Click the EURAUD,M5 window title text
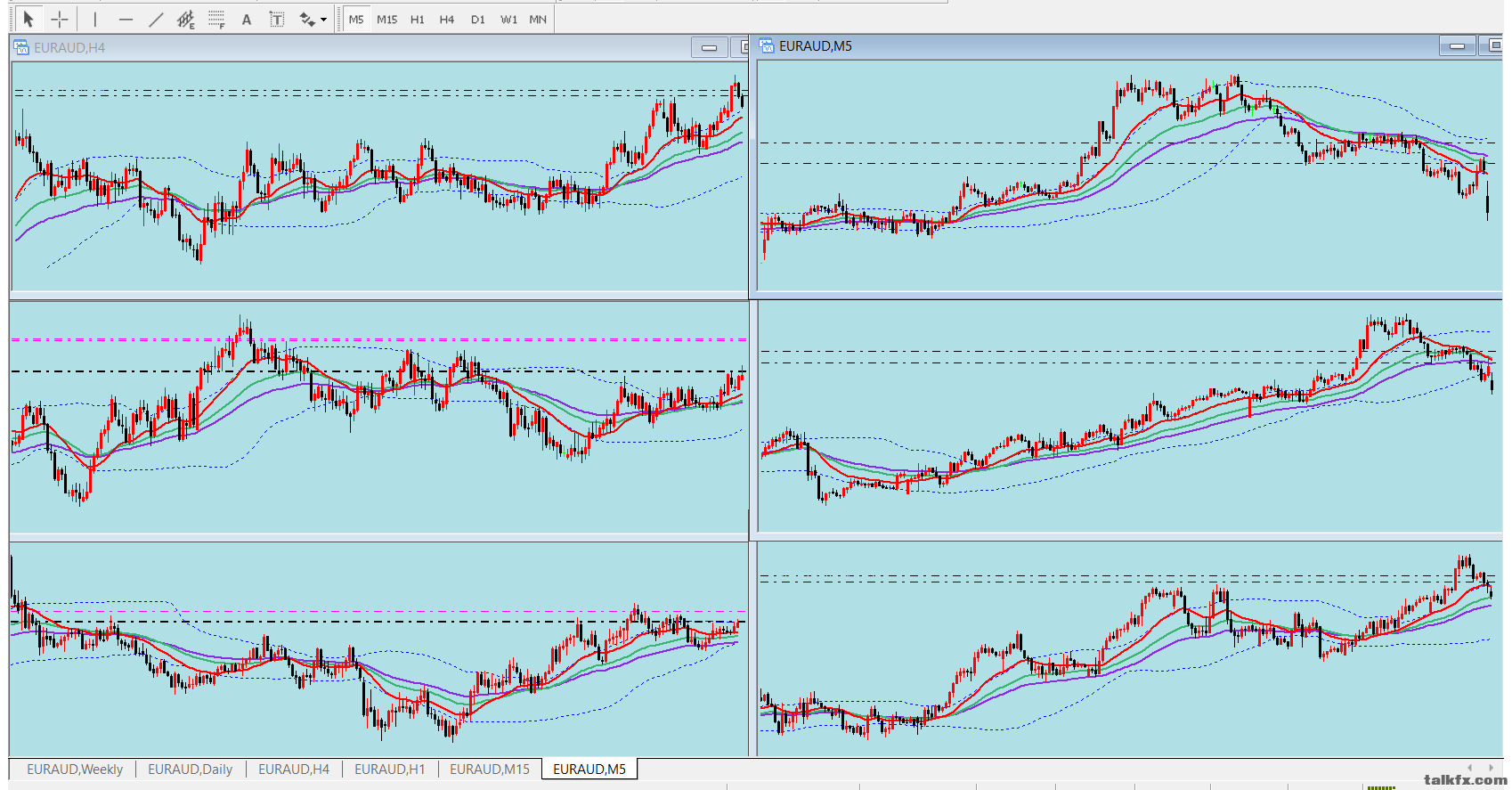Screen dimensions: 1512x790 (816, 45)
